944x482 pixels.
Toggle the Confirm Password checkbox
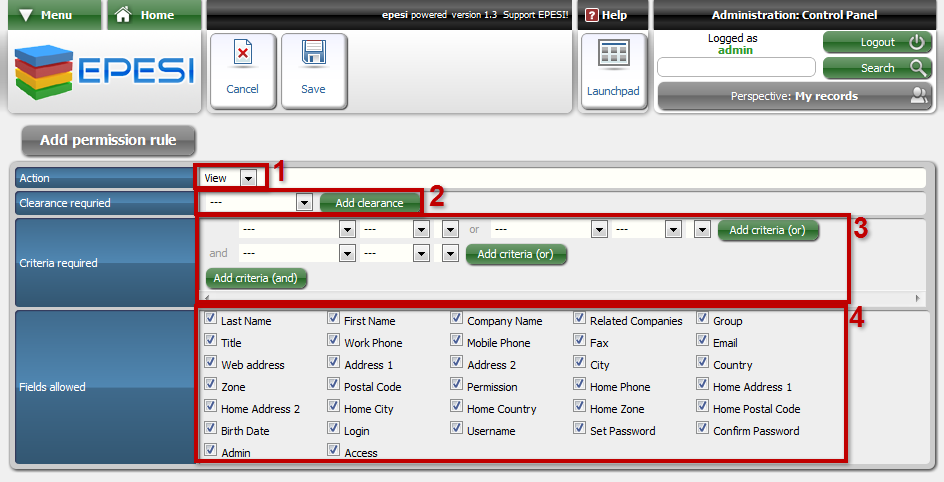pyautogui.click(x=703, y=428)
